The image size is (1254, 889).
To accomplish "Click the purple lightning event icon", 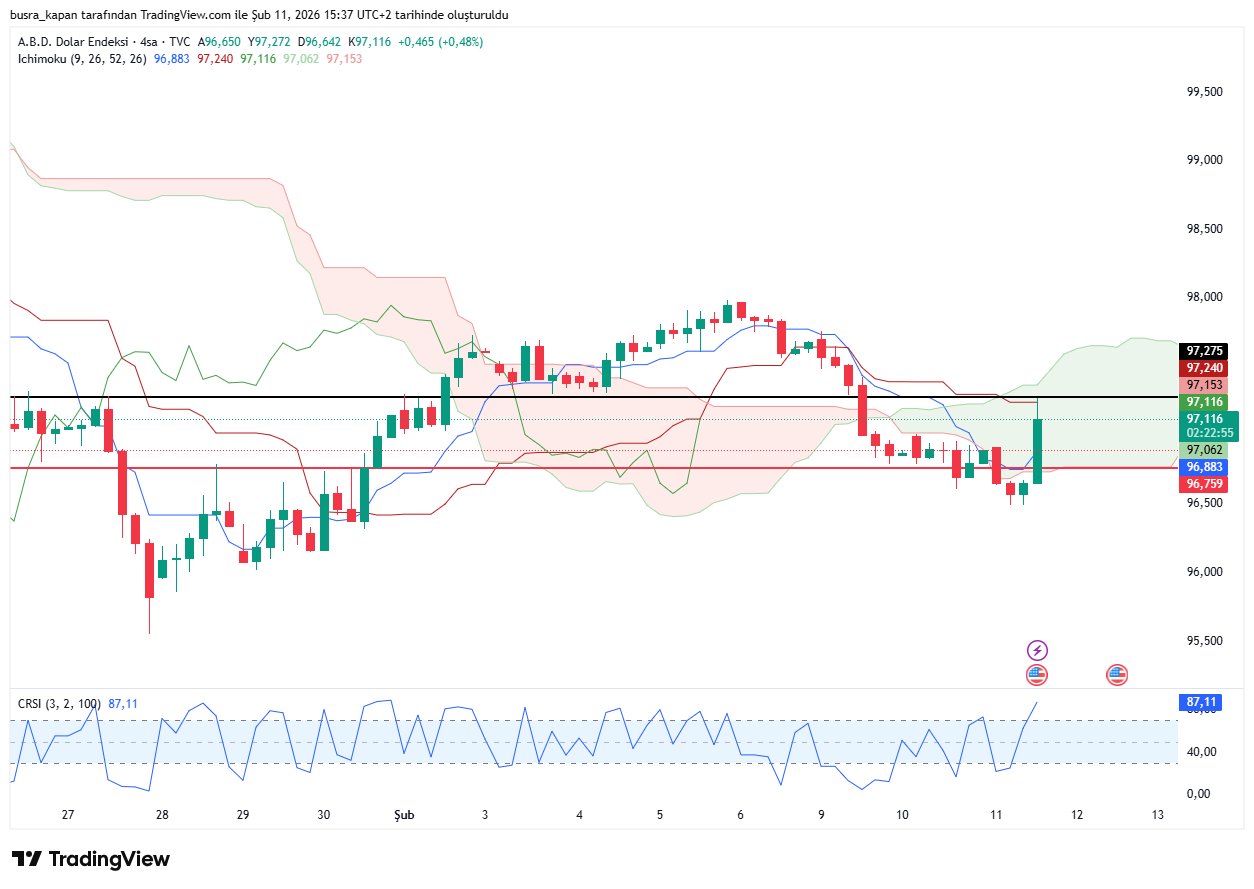I will tap(1037, 650).
